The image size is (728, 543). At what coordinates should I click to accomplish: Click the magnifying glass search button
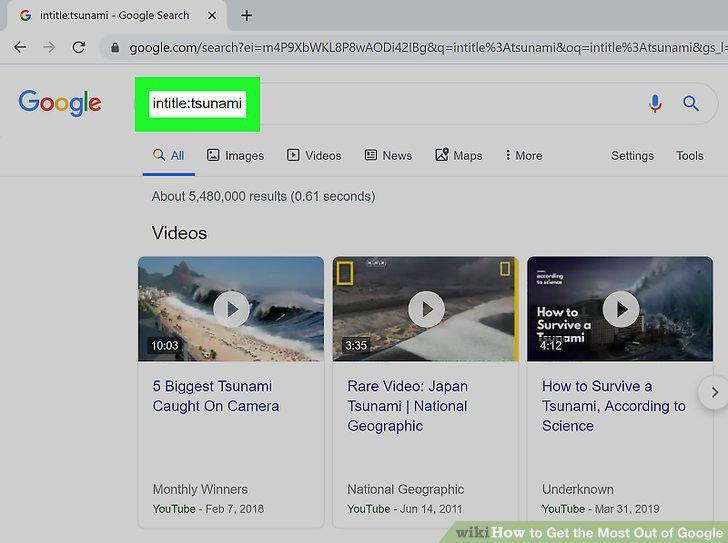[691, 103]
